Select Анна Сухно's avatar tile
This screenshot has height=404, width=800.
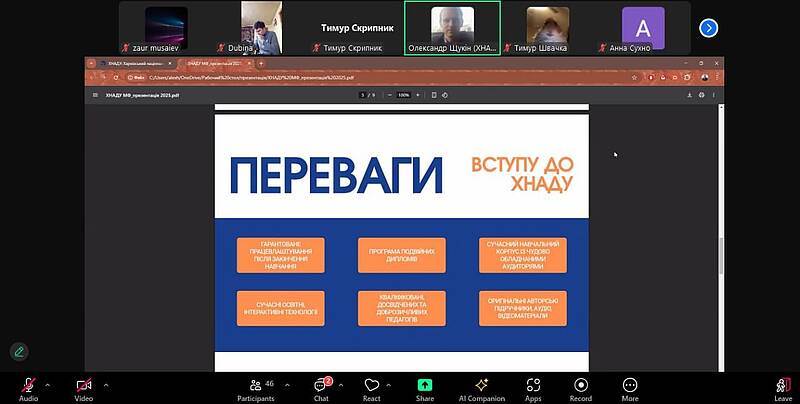[643, 28]
